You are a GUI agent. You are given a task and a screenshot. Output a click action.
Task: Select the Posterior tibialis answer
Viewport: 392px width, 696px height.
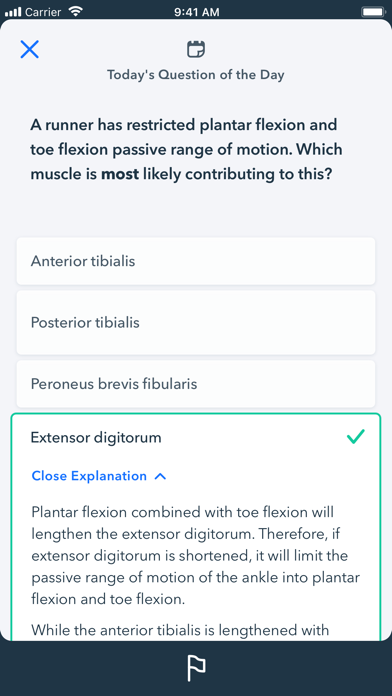tap(196, 323)
